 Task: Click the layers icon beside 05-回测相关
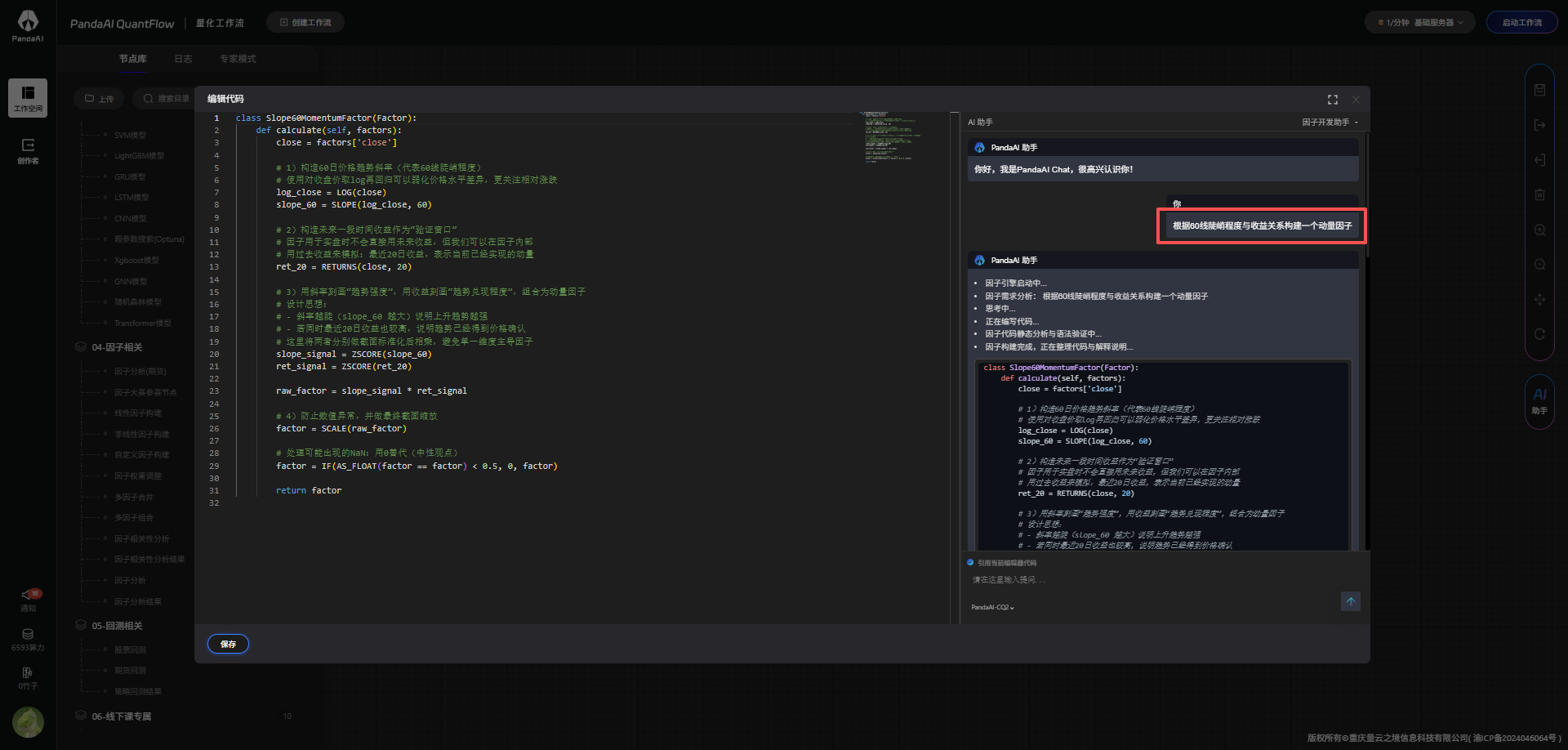81,625
